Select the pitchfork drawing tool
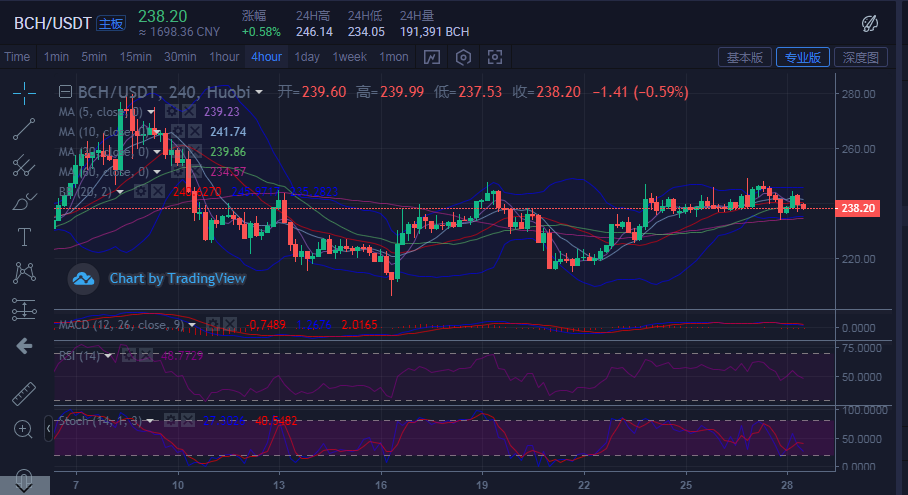Screen dimensions: 908x495 [x=24, y=166]
